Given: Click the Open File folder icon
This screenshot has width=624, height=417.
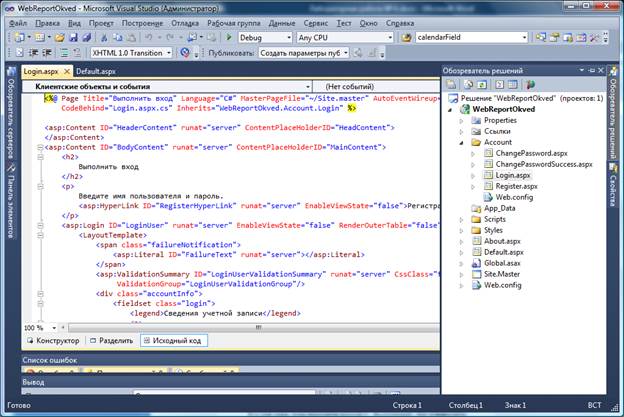Looking at the screenshot, I should coord(60,38).
